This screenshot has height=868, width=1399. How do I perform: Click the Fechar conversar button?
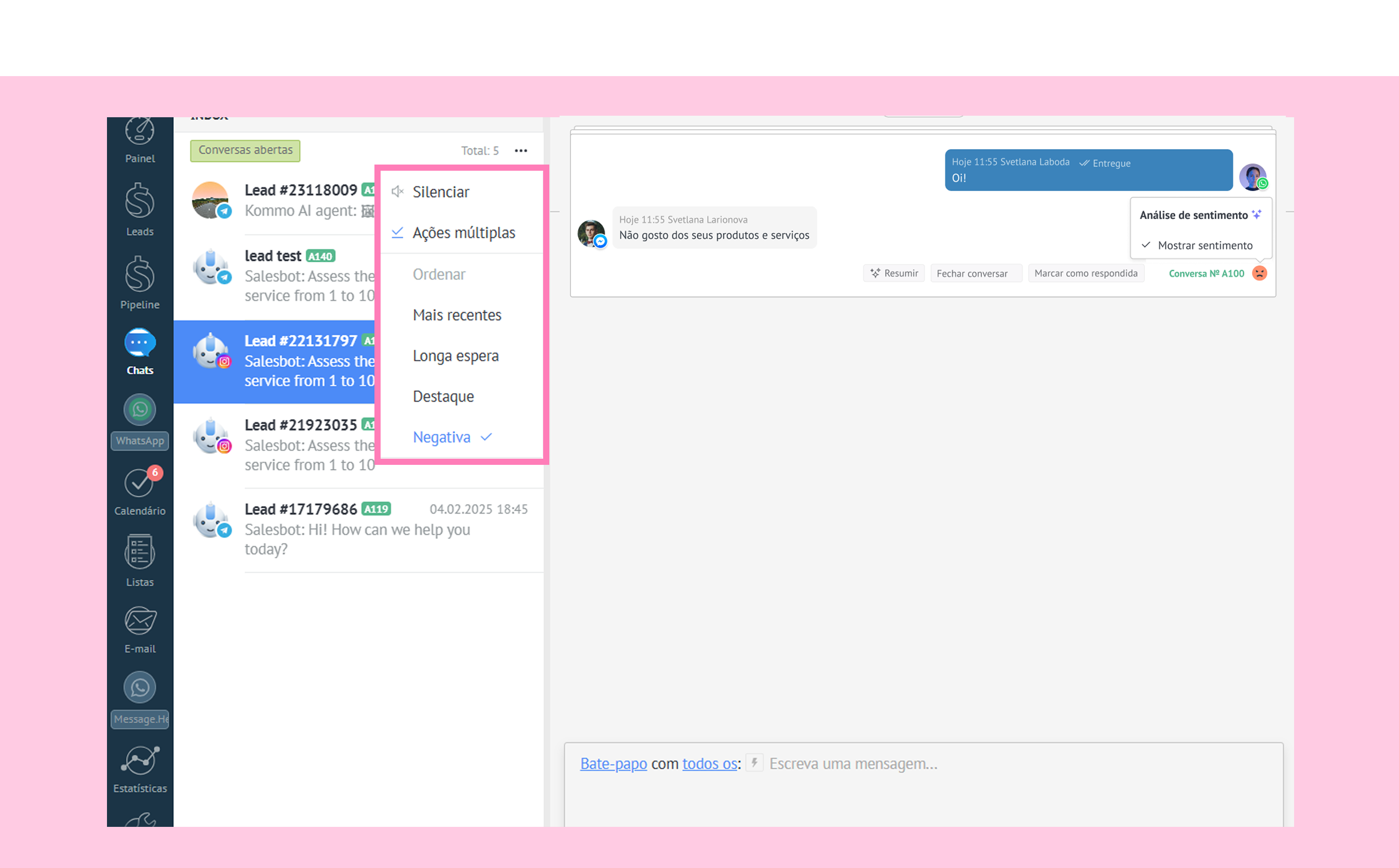click(976, 273)
